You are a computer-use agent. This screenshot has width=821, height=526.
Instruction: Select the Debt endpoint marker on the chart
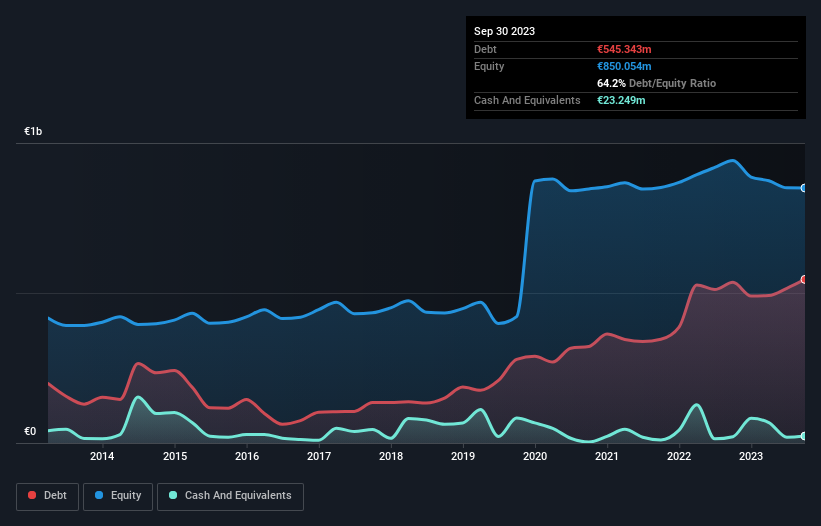click(x=804, y=279)
